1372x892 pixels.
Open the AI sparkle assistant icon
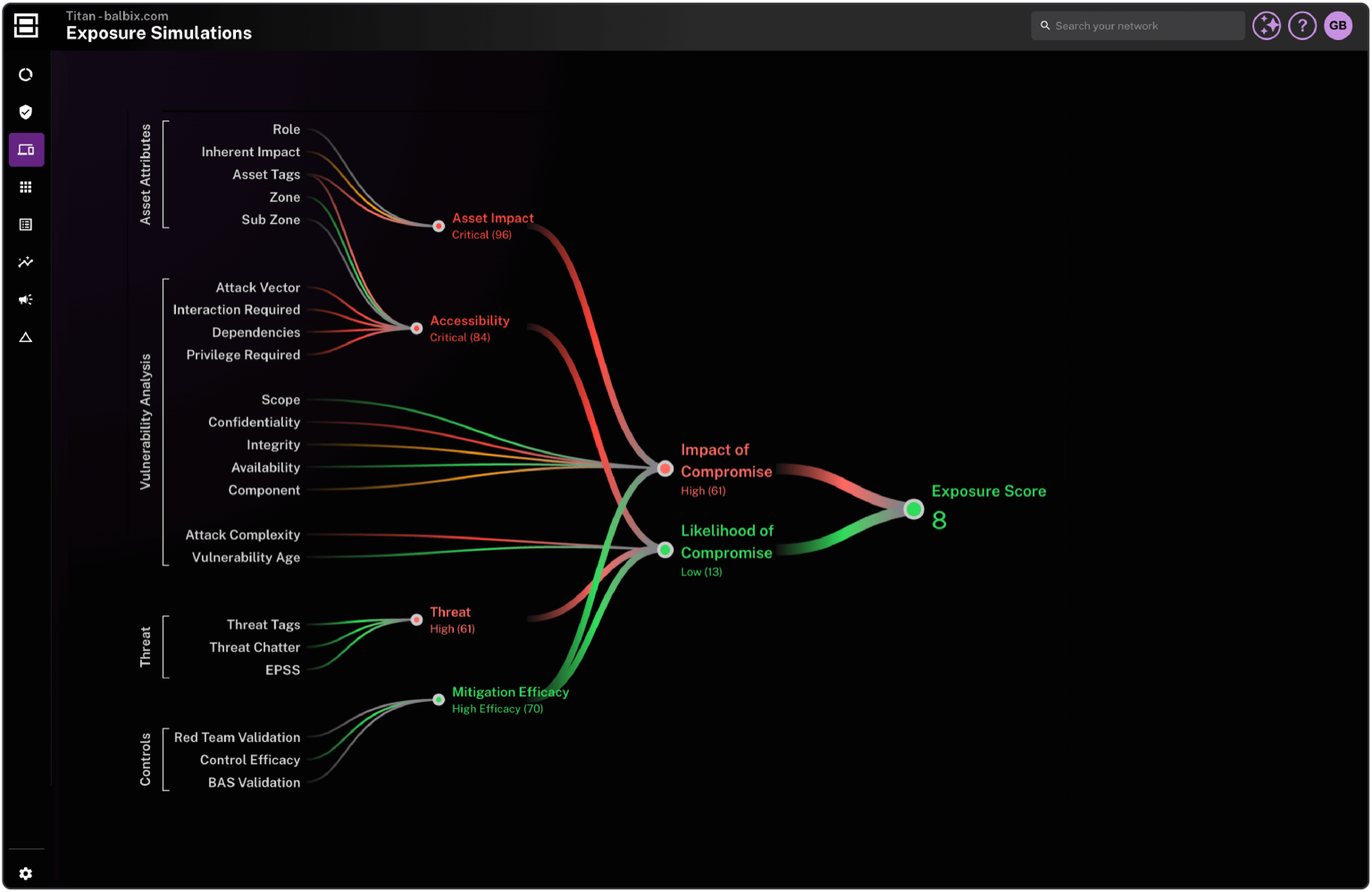(1267, 25)
